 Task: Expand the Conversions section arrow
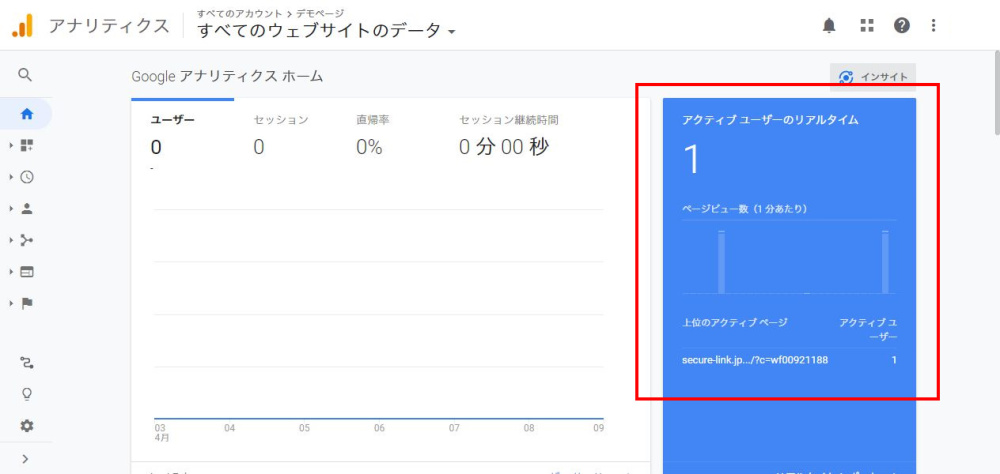click(x=11, y=304)
